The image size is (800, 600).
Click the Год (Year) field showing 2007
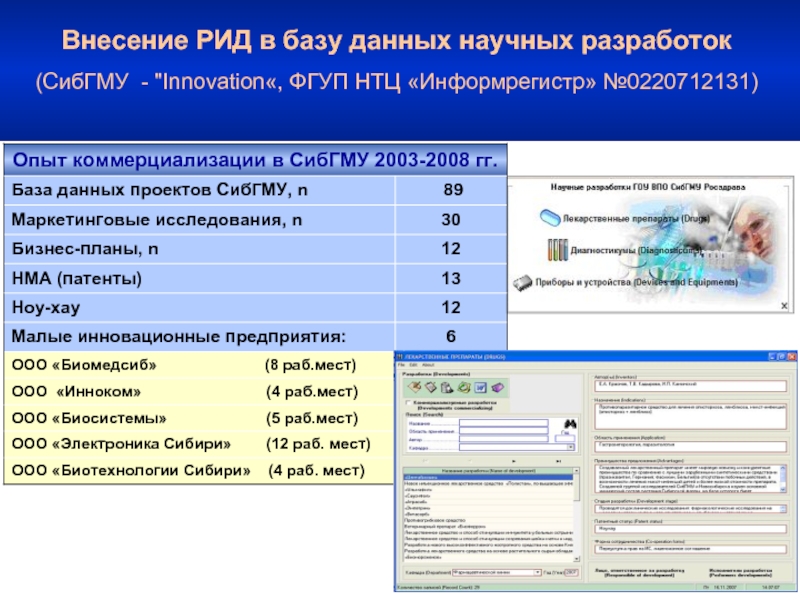click(571, 572)
